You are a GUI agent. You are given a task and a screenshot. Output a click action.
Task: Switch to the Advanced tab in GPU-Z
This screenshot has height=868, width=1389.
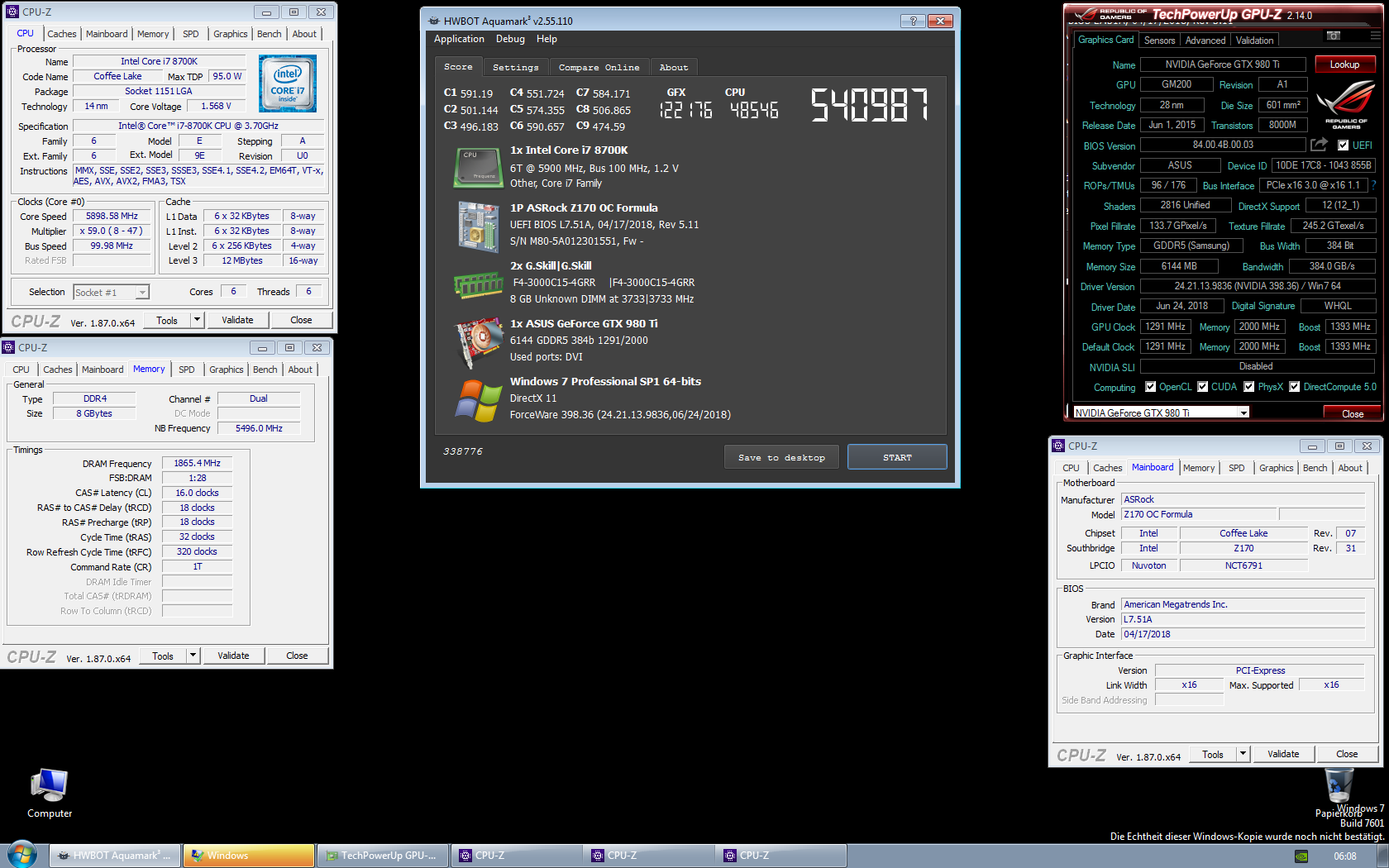tap(1205, 41)
